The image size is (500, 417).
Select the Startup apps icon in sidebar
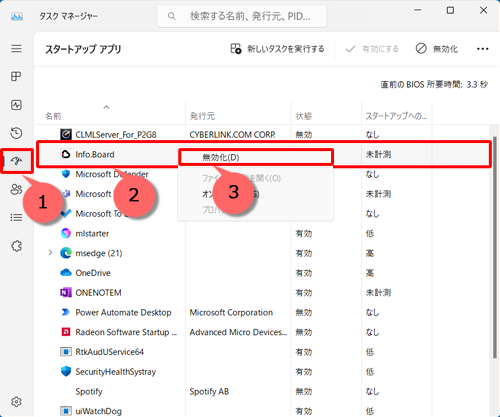coord(16,161)
